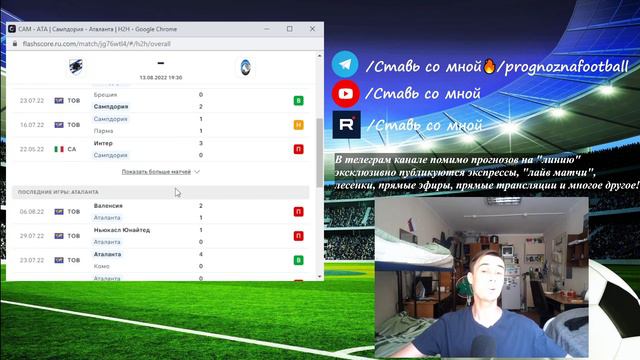Image resolution: width=640 pixels, height=360 pixels.
Task: Click 'Показать больше матчей' link
Action: [156, 172]
